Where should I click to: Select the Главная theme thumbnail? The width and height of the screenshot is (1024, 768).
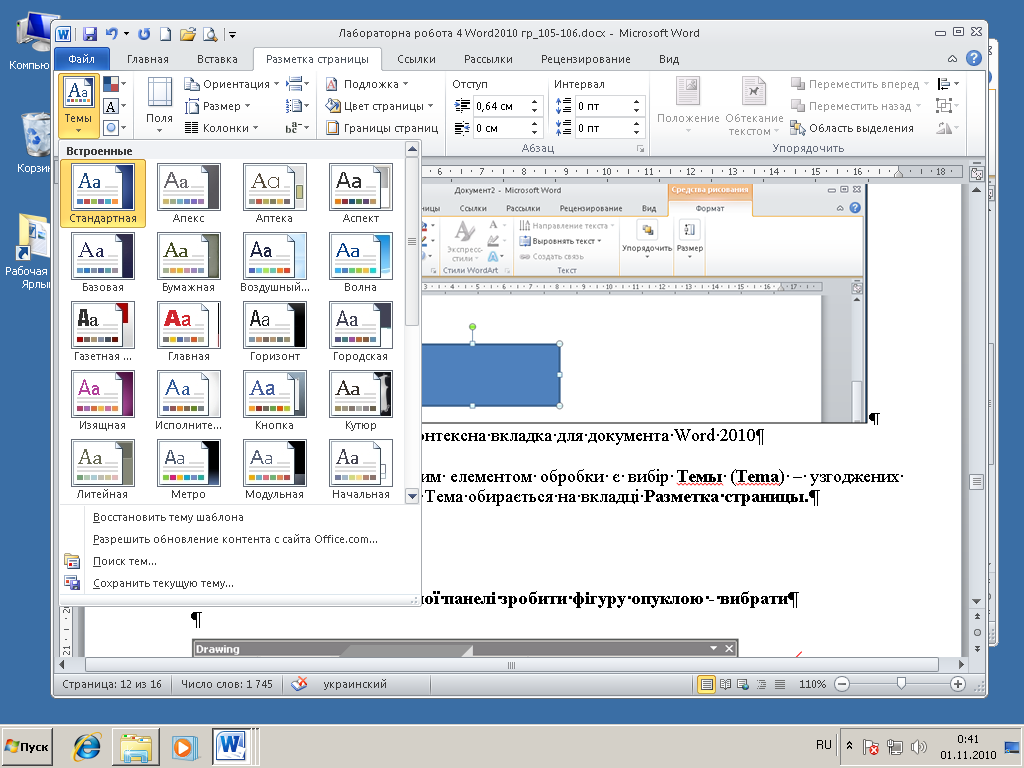click(x=189, y=332)
